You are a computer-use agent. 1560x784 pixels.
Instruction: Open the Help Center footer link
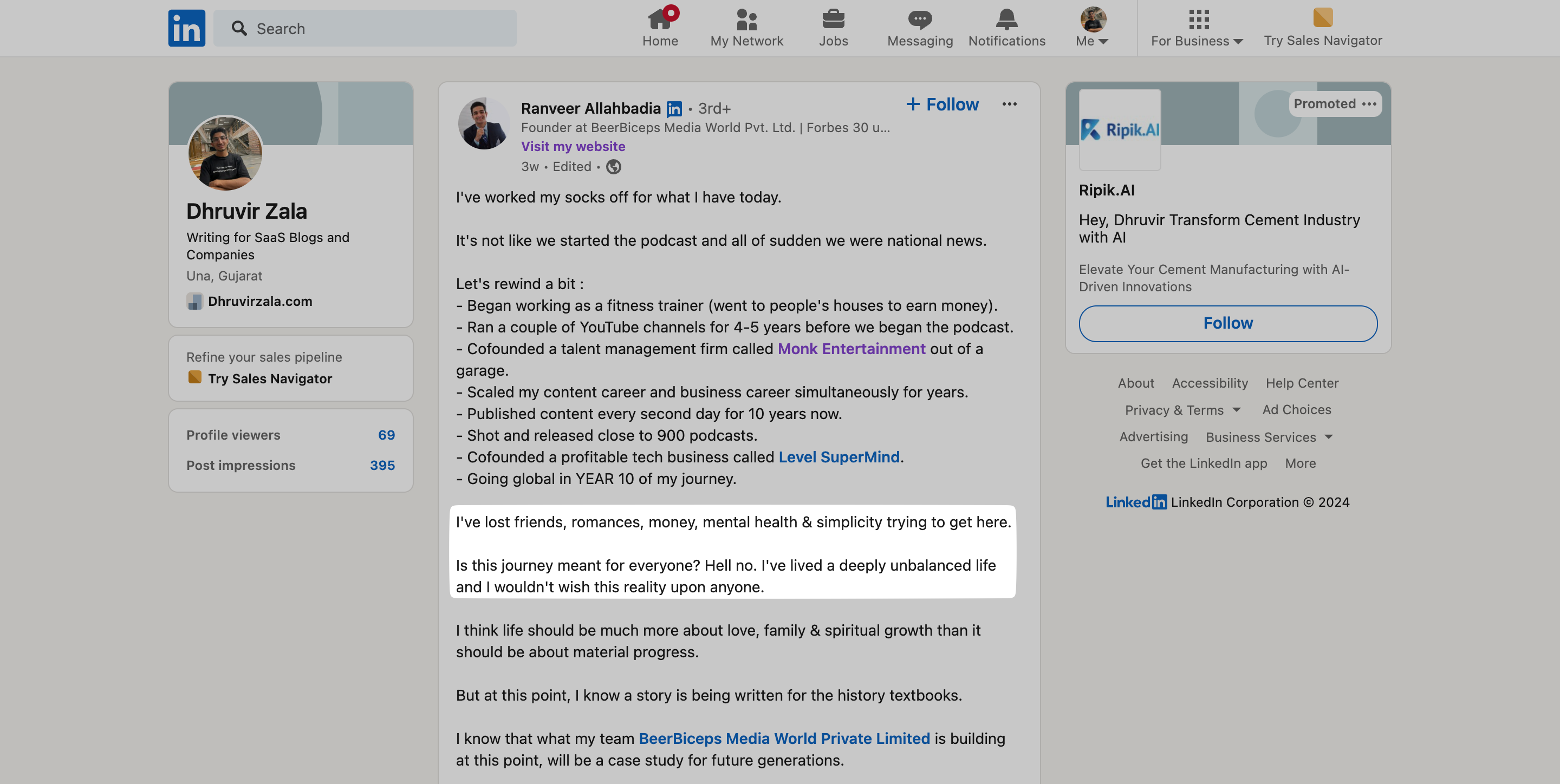(1302, 383)
